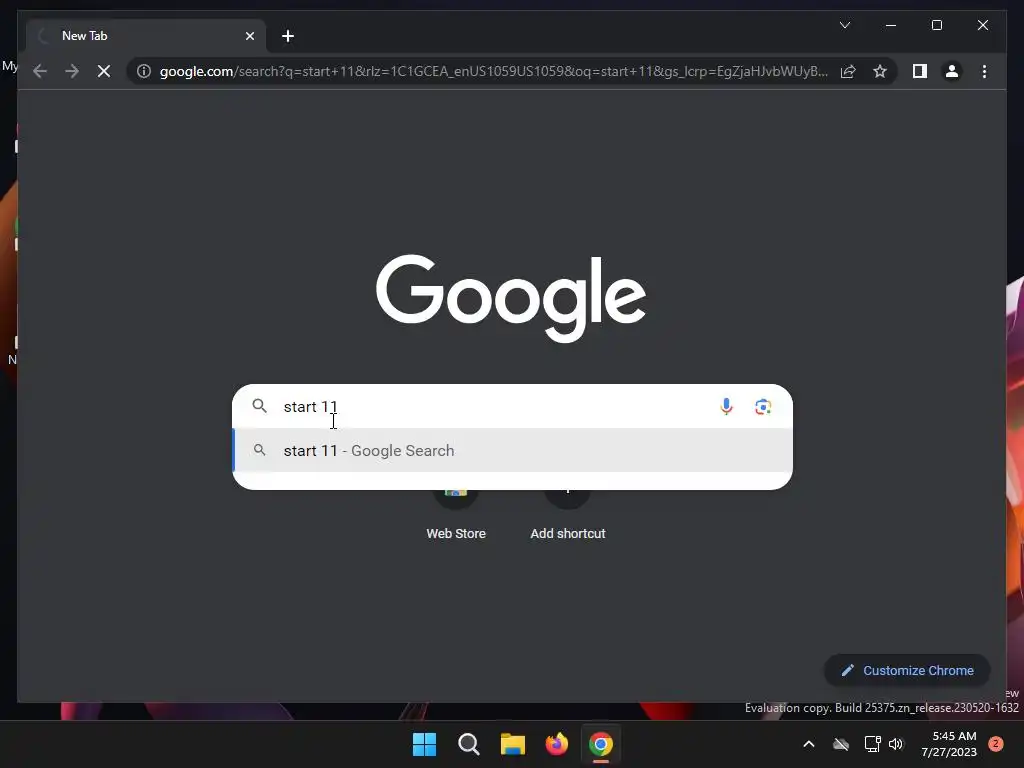The image size is (1024, 768).
Task: Open search tabs chevron in title bar
Action: [x=844, y=25]
